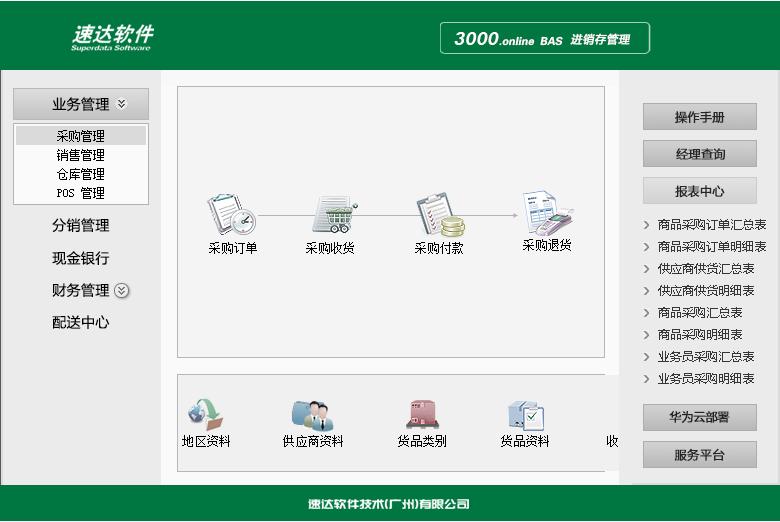The image size is (780, 522).
Task: Open report 业务员采购汇总表
Action: click(x=706, y=357)
